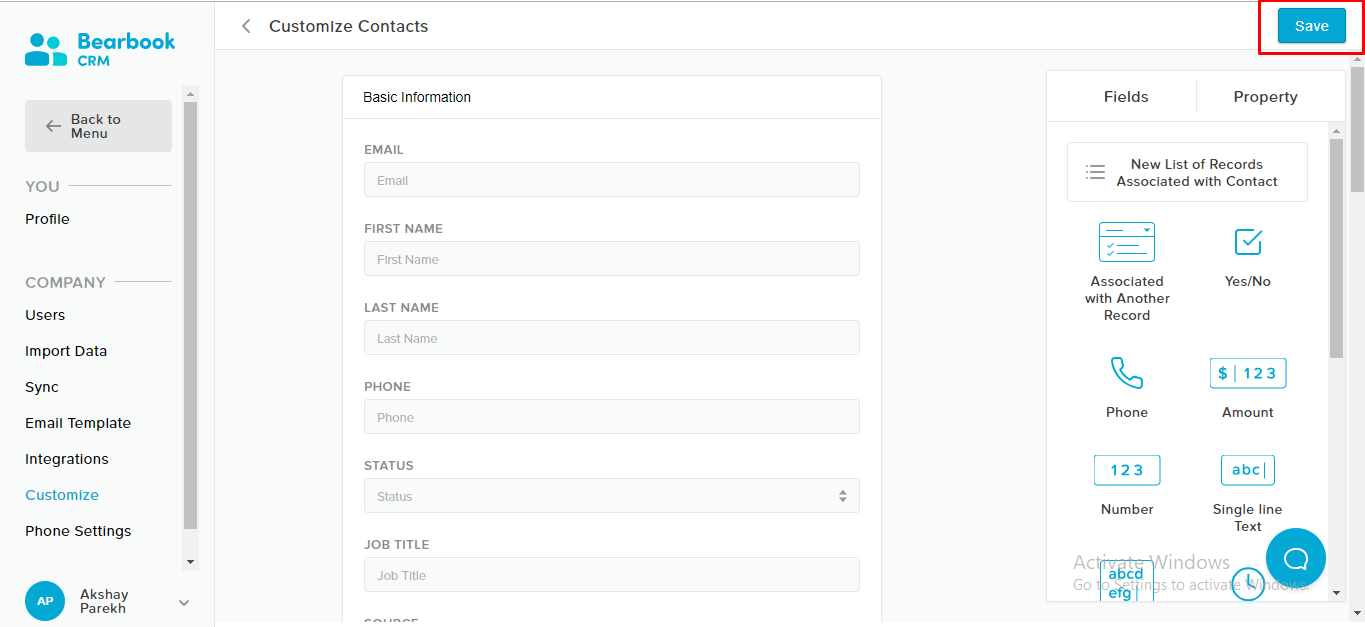The height and width of the screenshot is (627, 1365).
Task: Switch to the Fields tab
Action: pyautogui.click(x=1126, y=97)
